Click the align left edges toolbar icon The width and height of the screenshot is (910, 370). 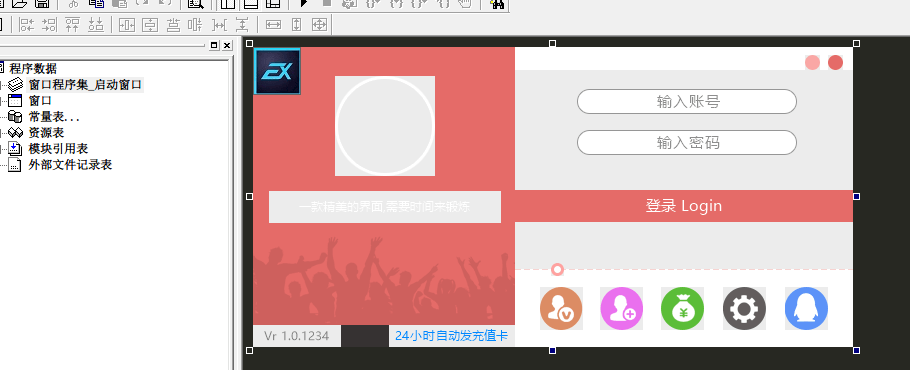click(x=27, y=24)
